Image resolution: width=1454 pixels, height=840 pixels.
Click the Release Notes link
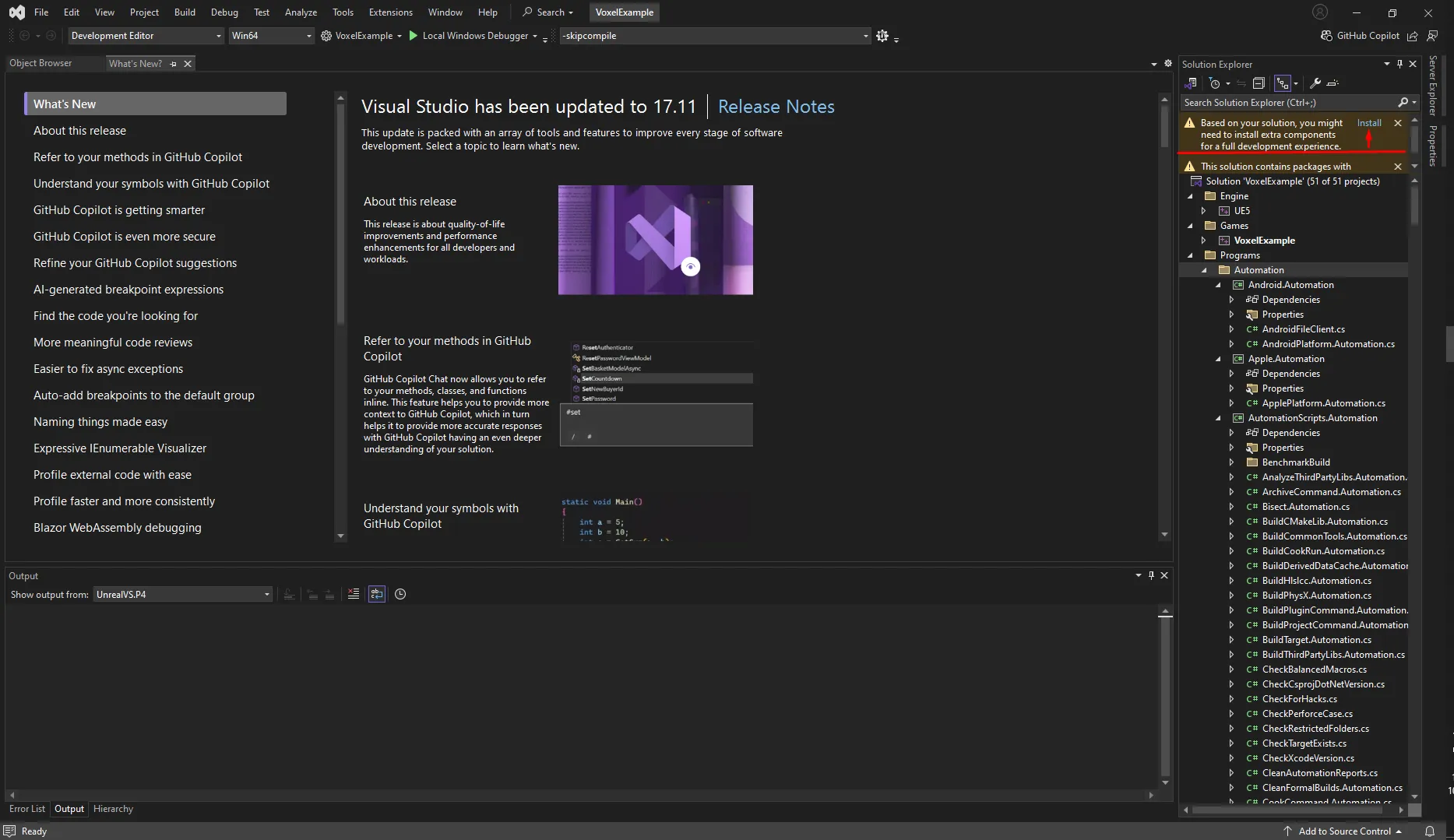[776, 107]
